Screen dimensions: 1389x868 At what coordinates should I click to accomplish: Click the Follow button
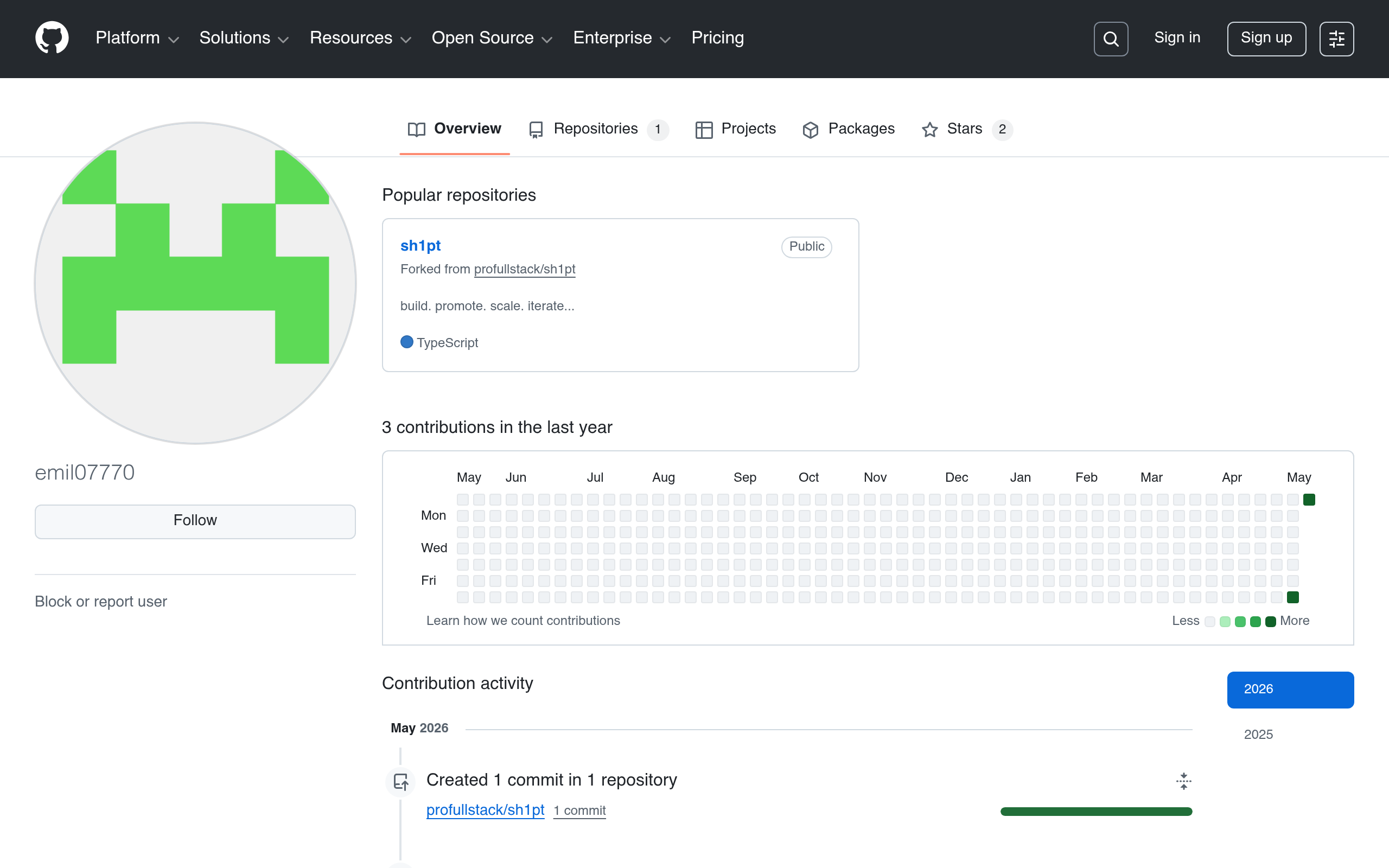click(195, 521)
